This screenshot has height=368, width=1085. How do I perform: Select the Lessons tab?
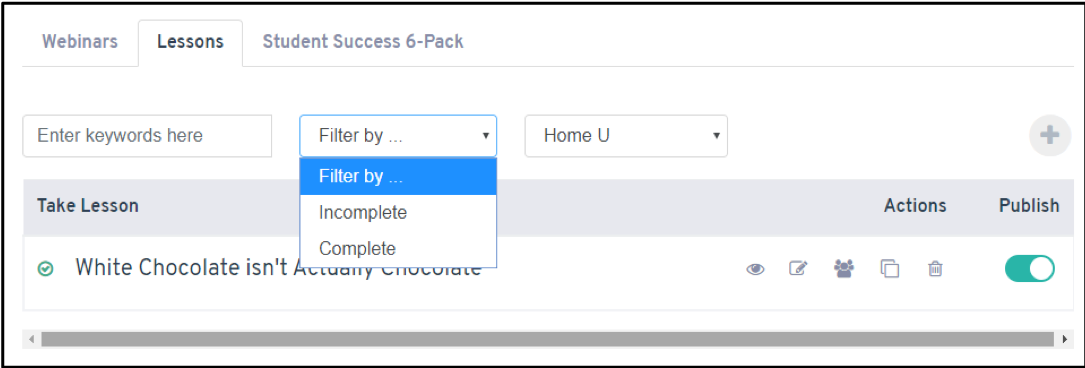tap(190, 42)
